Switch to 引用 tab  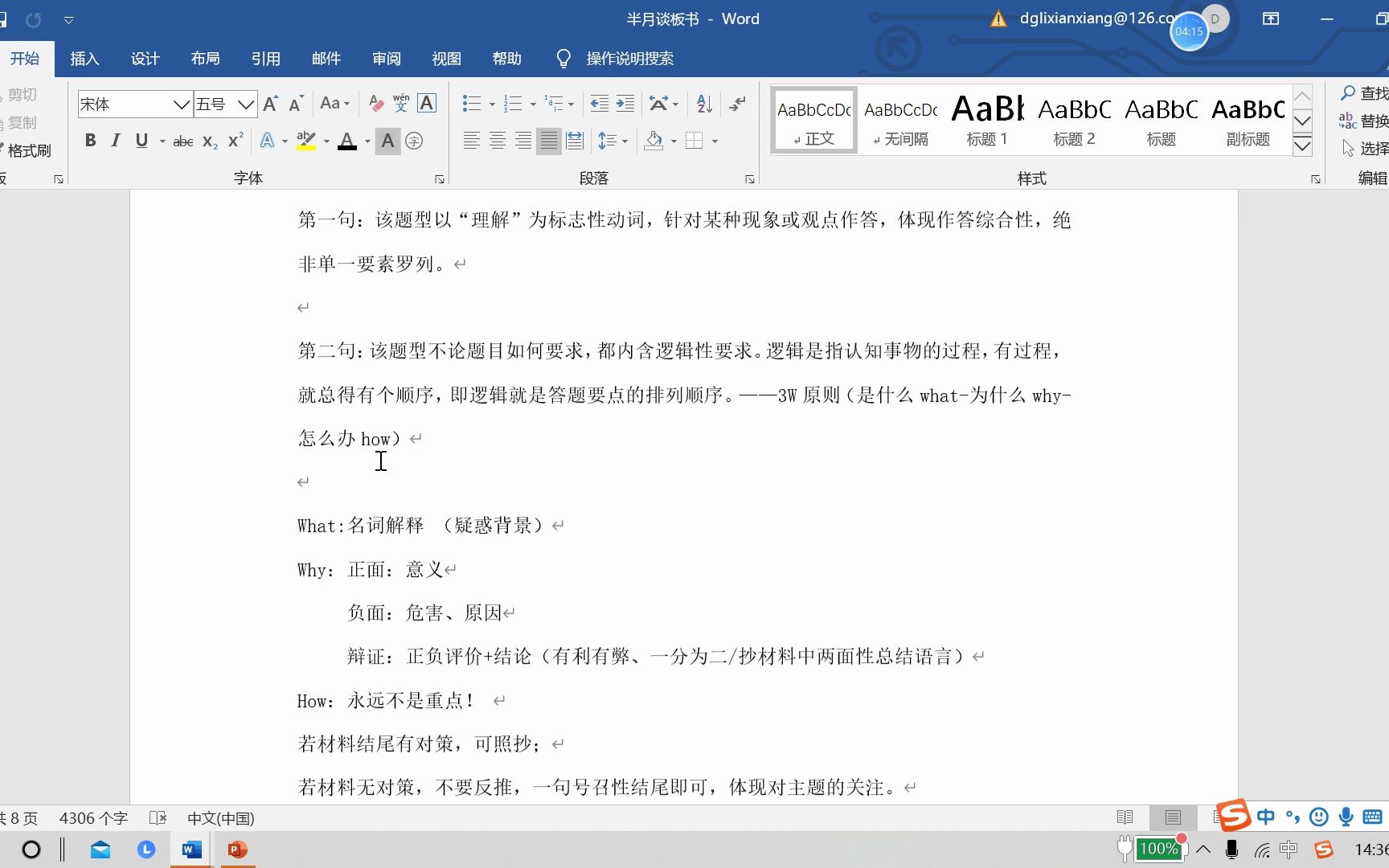[266, 59]
